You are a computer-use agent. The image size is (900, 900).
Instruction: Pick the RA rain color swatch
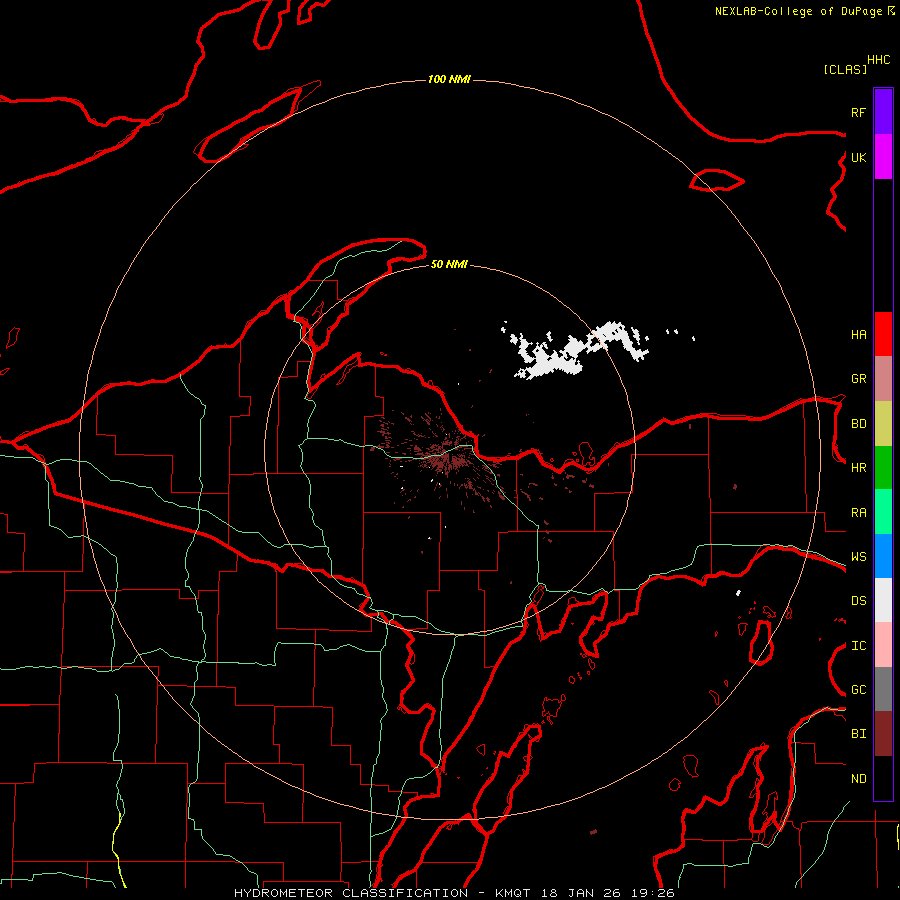tap(883, 512)
